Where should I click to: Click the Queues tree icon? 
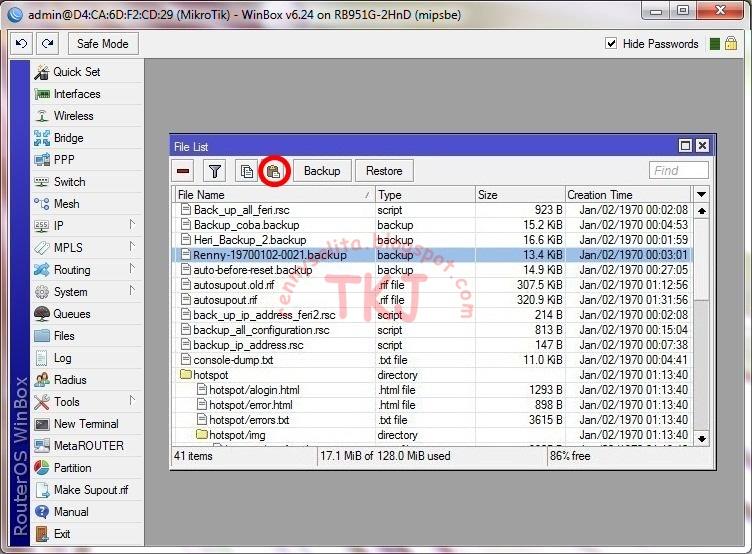coord(42,314)
